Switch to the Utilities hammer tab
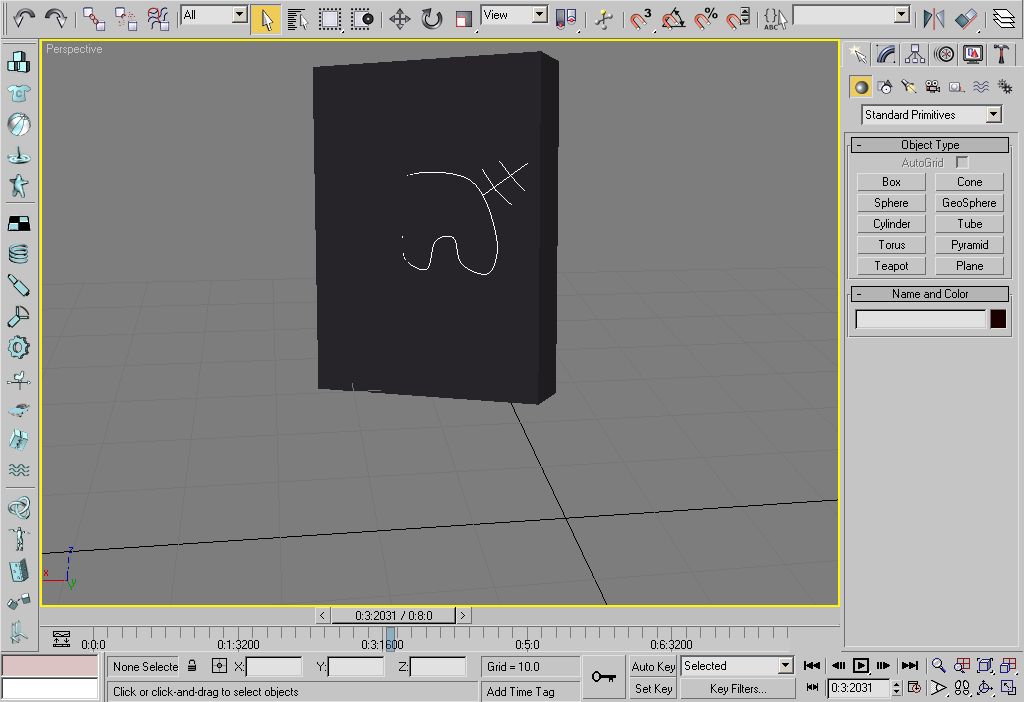 pyautogui.click(x=999, y=54)
